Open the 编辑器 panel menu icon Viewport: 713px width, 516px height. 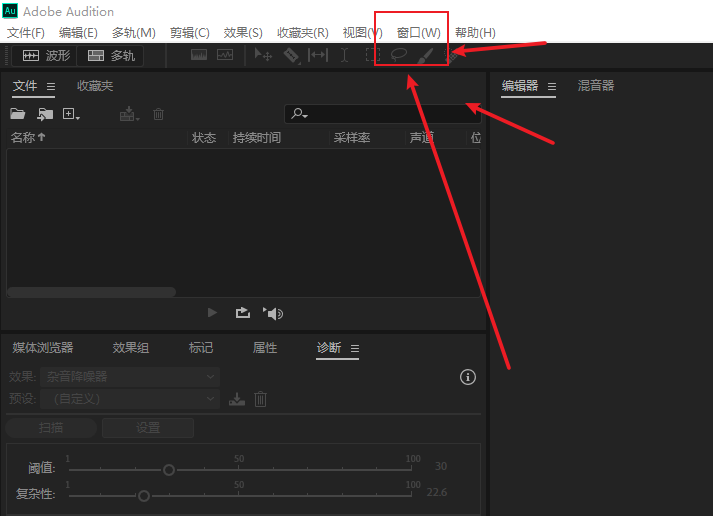[552, 86]
